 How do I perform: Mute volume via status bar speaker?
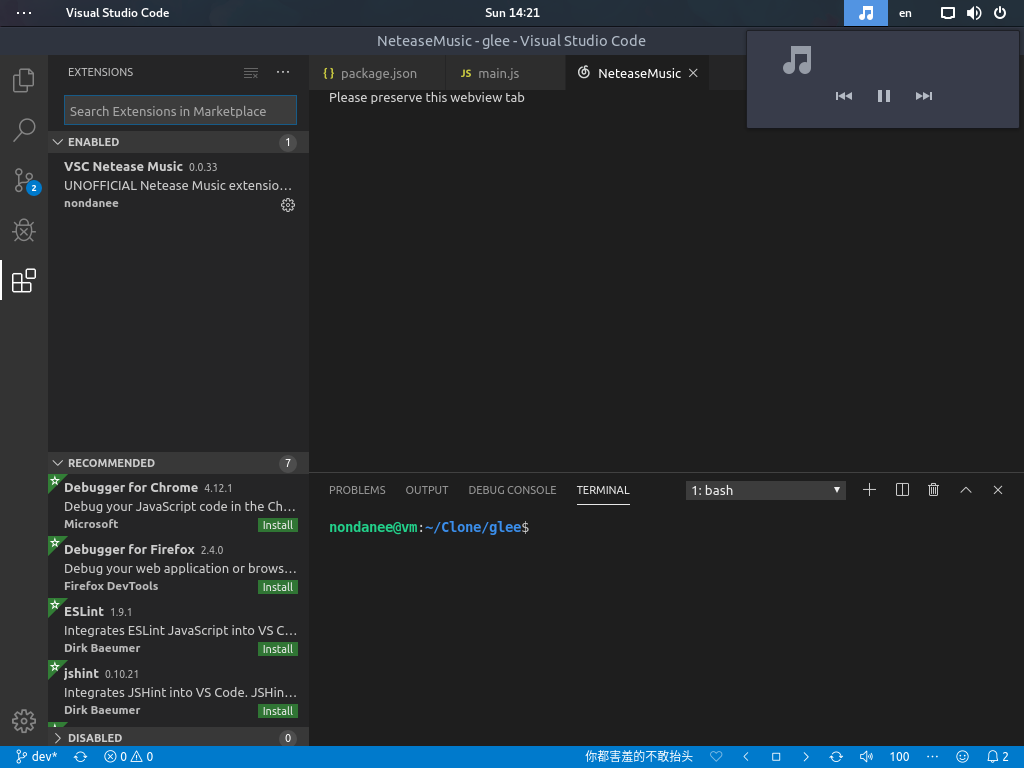coord(866,757)
